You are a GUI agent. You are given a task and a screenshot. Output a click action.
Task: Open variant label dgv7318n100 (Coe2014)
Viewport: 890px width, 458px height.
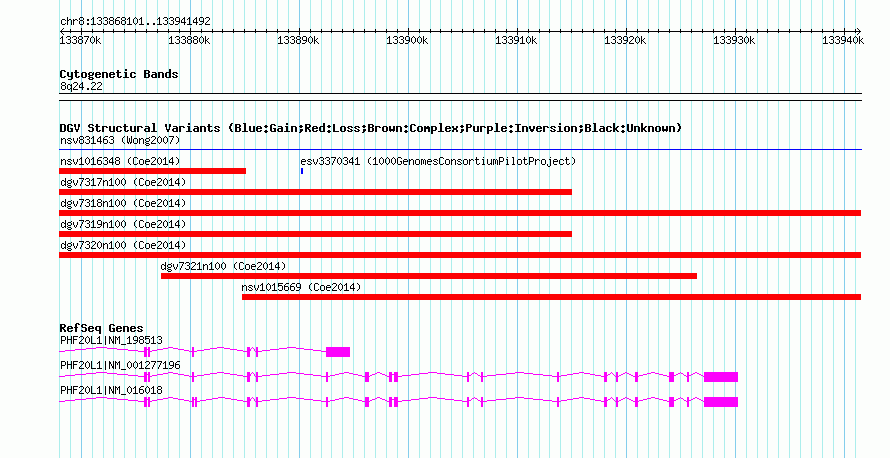coord(123,203)
